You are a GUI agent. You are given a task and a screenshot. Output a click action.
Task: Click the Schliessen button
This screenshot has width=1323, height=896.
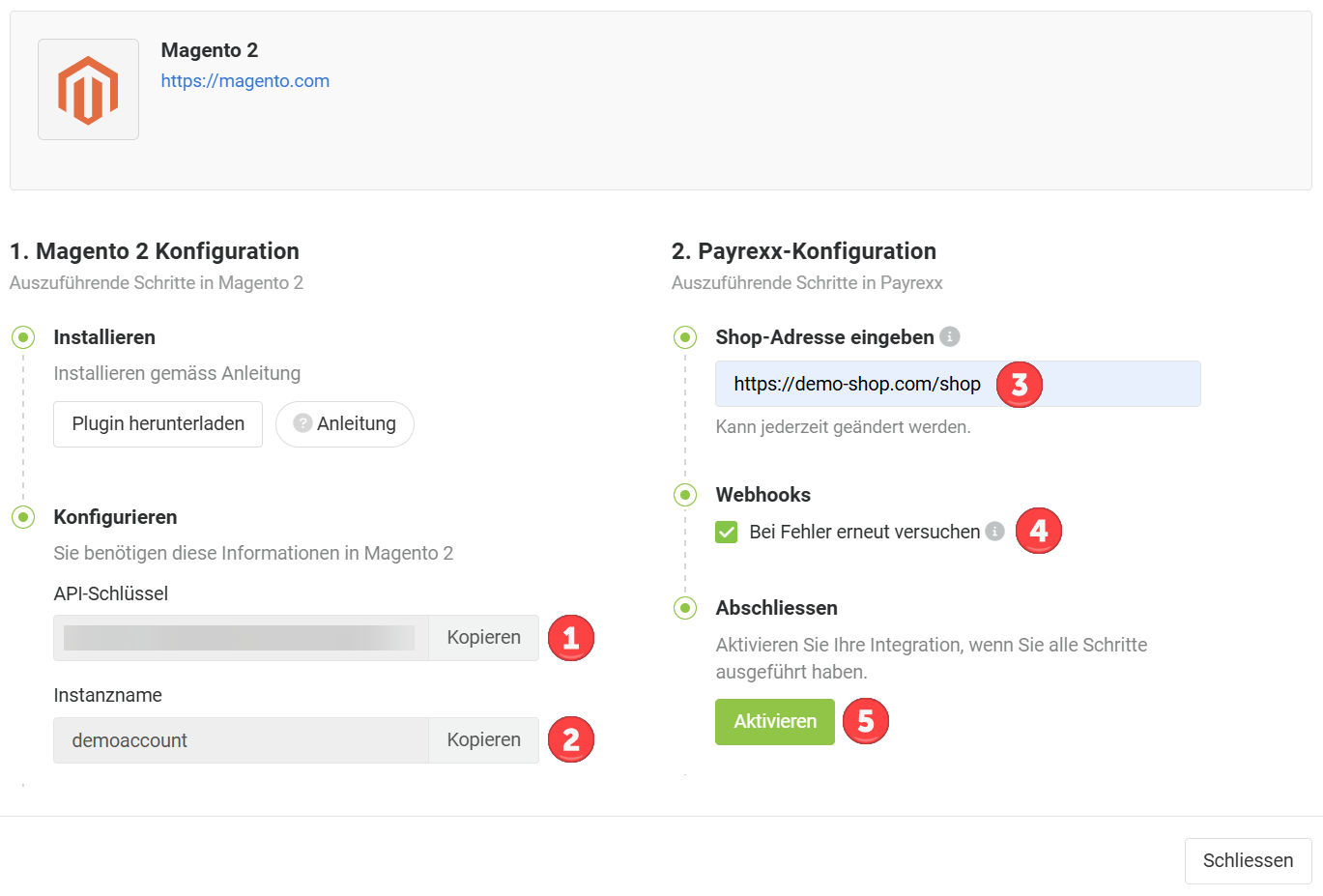click(1248, 861)
